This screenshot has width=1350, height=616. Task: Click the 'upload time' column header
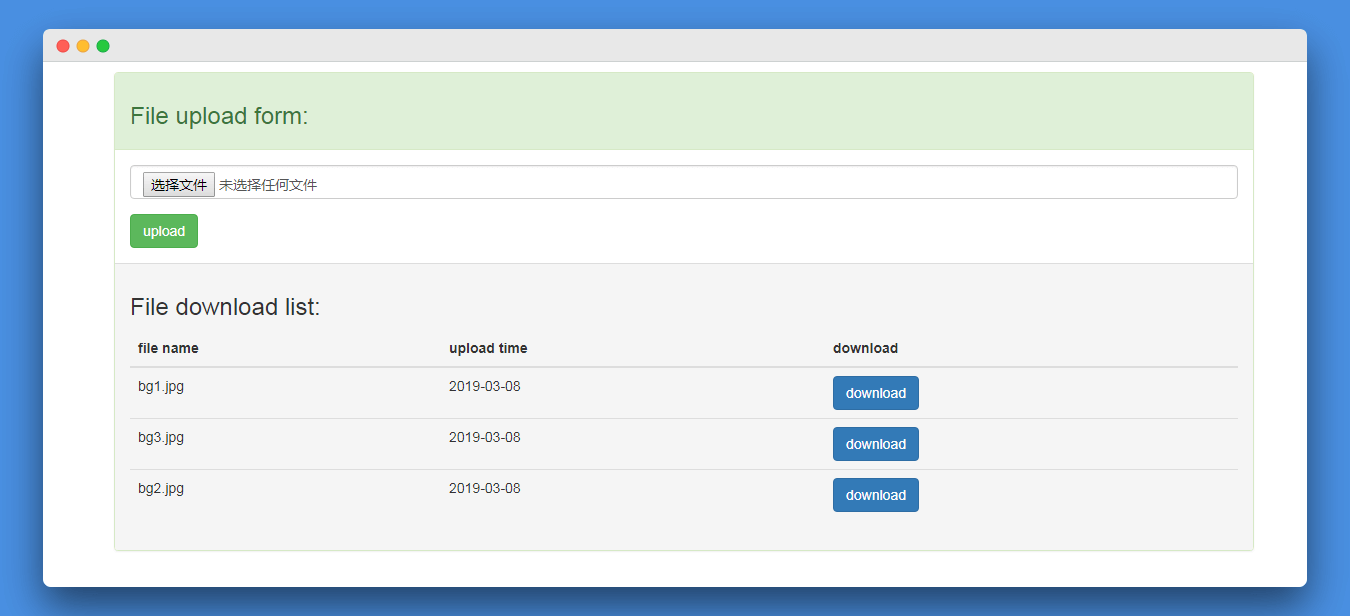[x=488, y=348]
